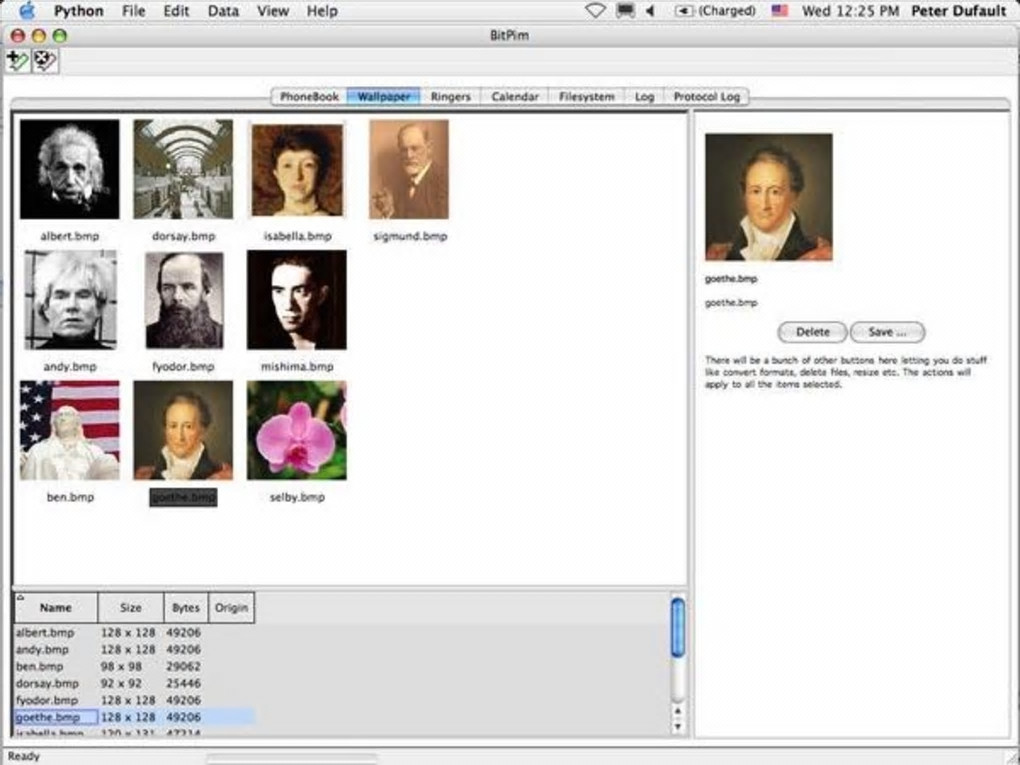Click the battery Charged indicator
Viewport: 1020px width, 765px height.
(x=715, y=10)
